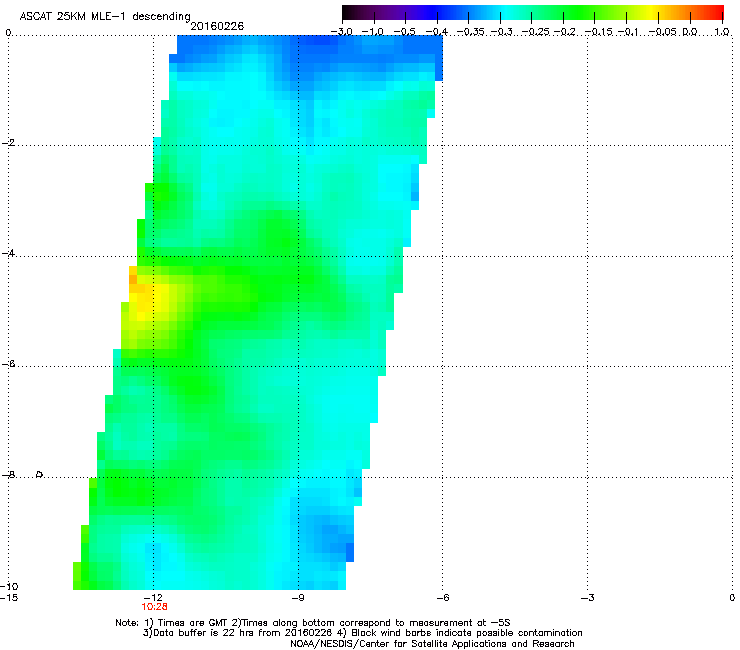This screenshot has height=650, width=740.
Task: Click the '1.0' color scale label
Action: 722,32
